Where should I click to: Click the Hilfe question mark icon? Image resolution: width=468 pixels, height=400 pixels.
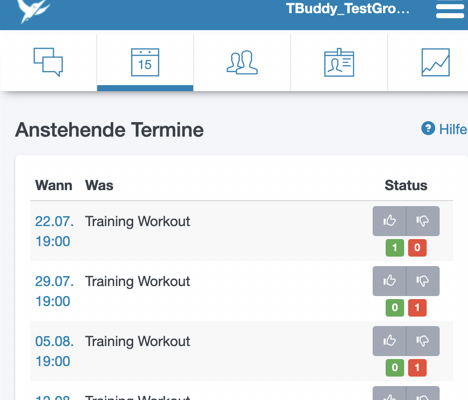pos(428,129)
